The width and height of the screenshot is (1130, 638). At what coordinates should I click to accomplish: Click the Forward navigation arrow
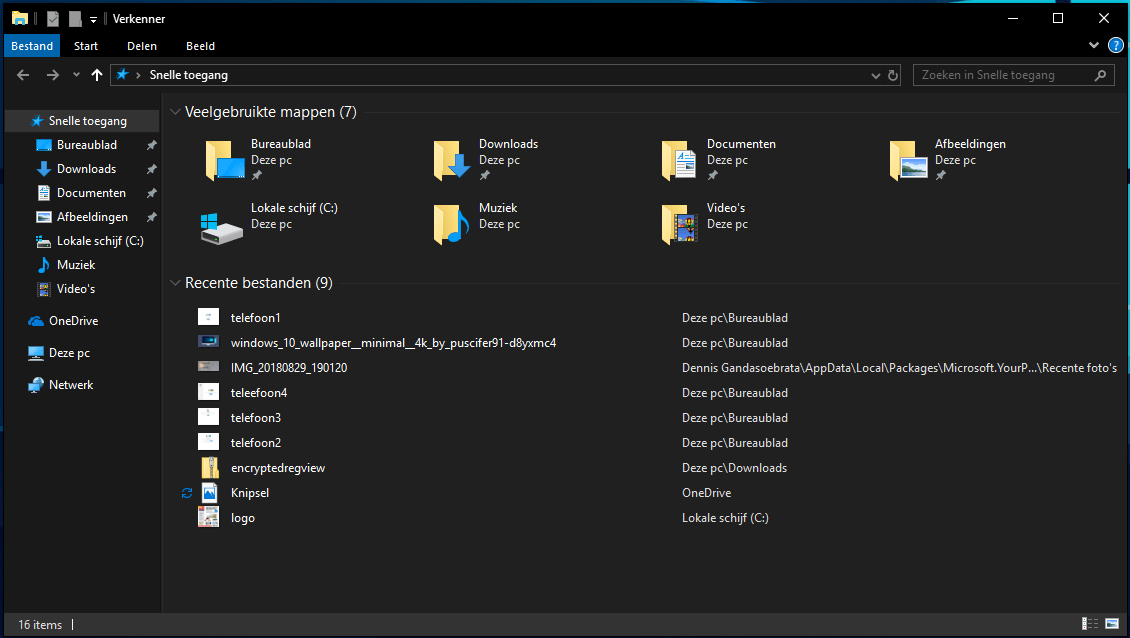tap(53, 75)
